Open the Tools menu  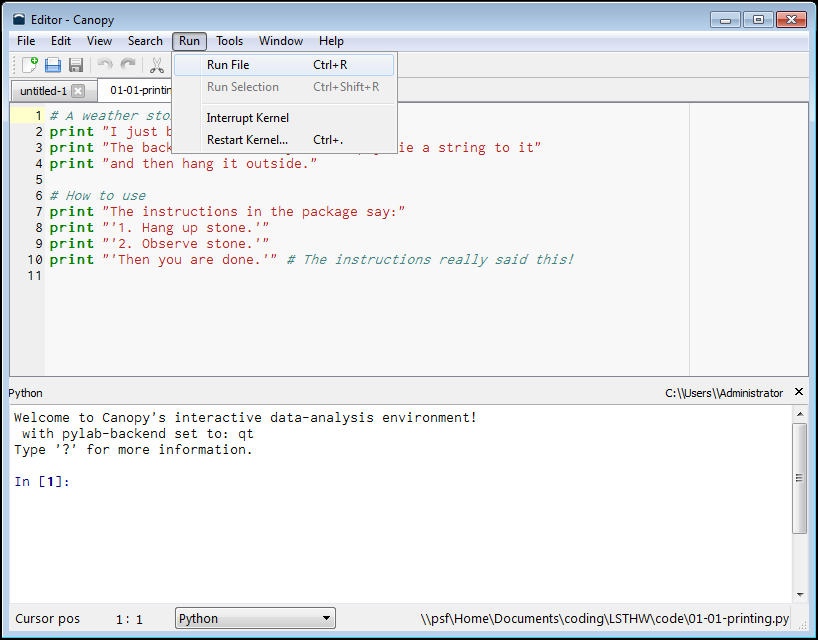coord(229,41)
